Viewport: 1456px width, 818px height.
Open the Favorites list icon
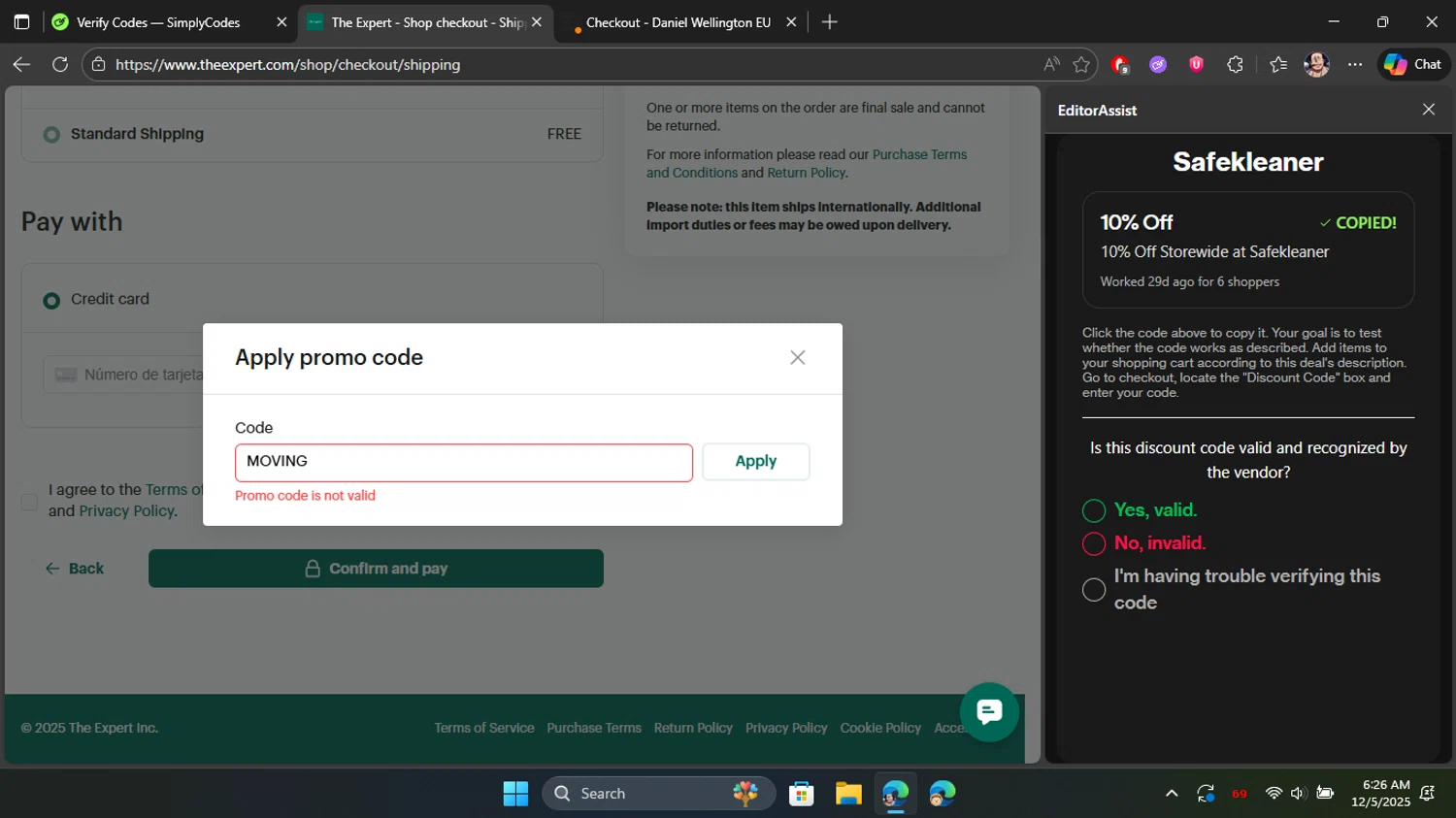1278,65
